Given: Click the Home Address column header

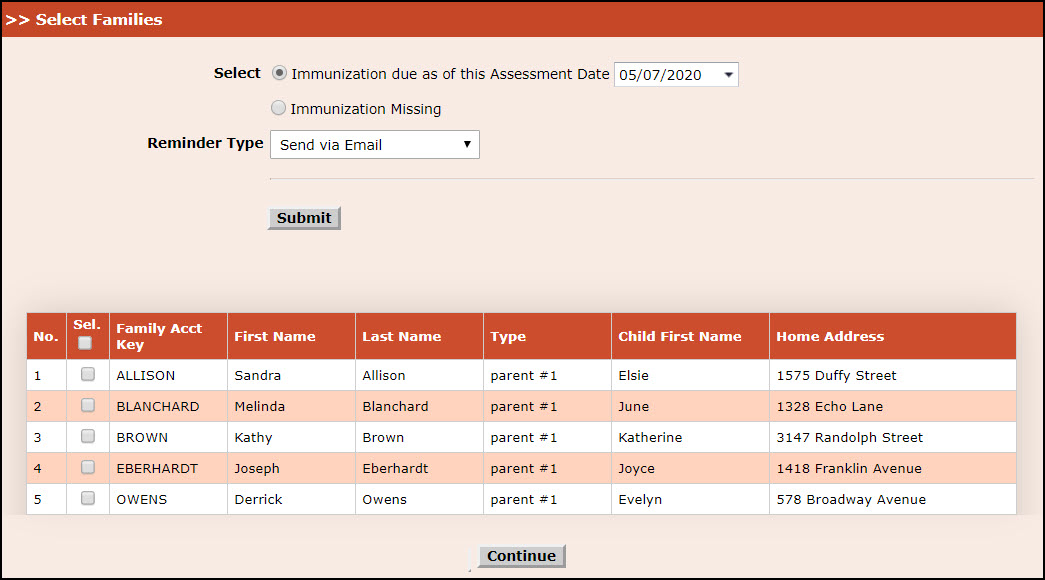Looking at the screenshot, I should point(830,337).
